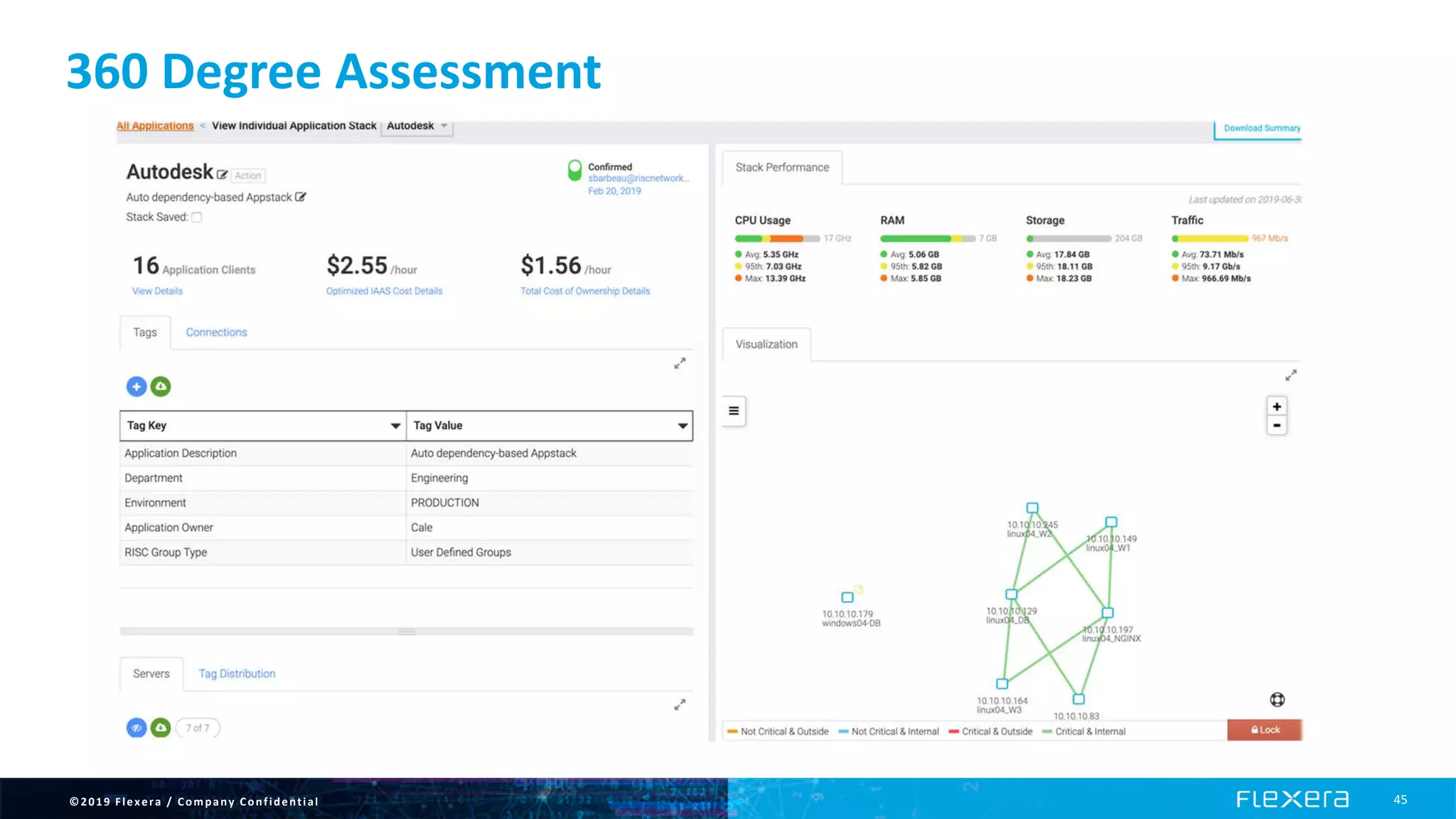
Task: Switch to the Tags tab
Action: [145, 332]
